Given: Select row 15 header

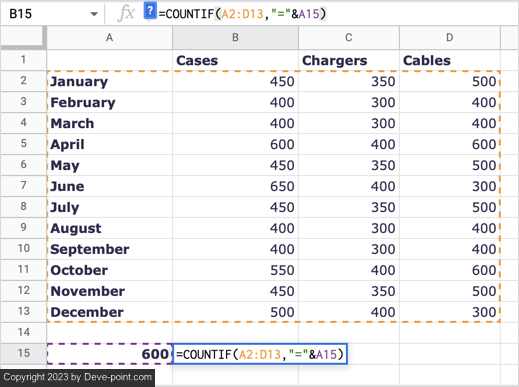Looking at the screenshot, I should coord(23,353).
